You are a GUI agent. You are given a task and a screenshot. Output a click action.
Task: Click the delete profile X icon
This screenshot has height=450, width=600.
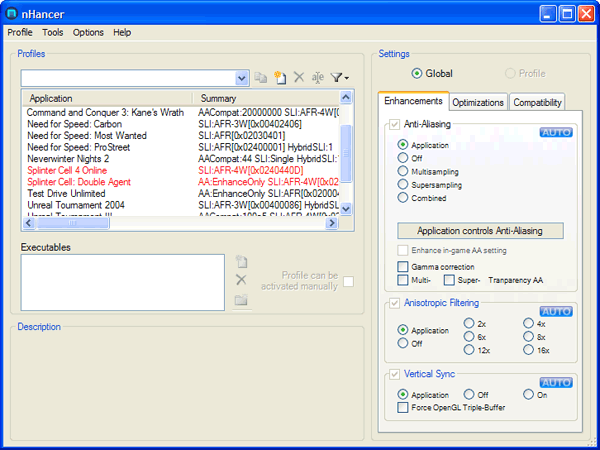(299, 77)
